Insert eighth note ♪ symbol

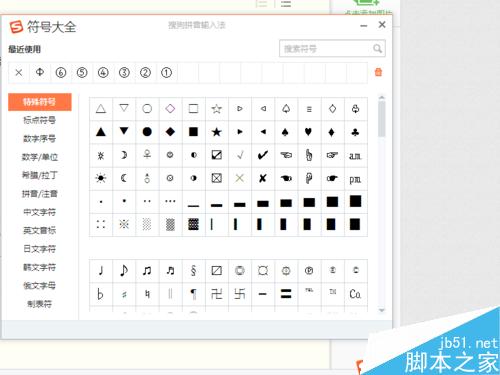[x=124, y=271]
